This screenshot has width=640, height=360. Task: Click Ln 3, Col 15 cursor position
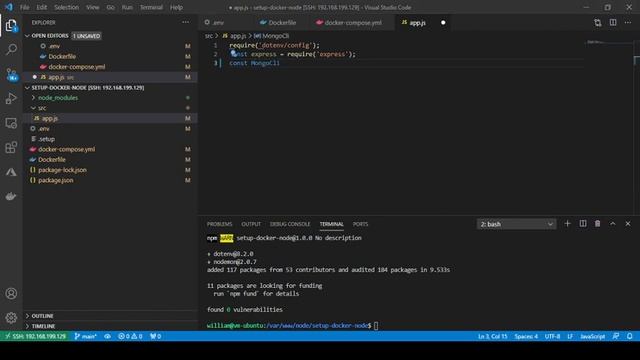pos(492,336)
